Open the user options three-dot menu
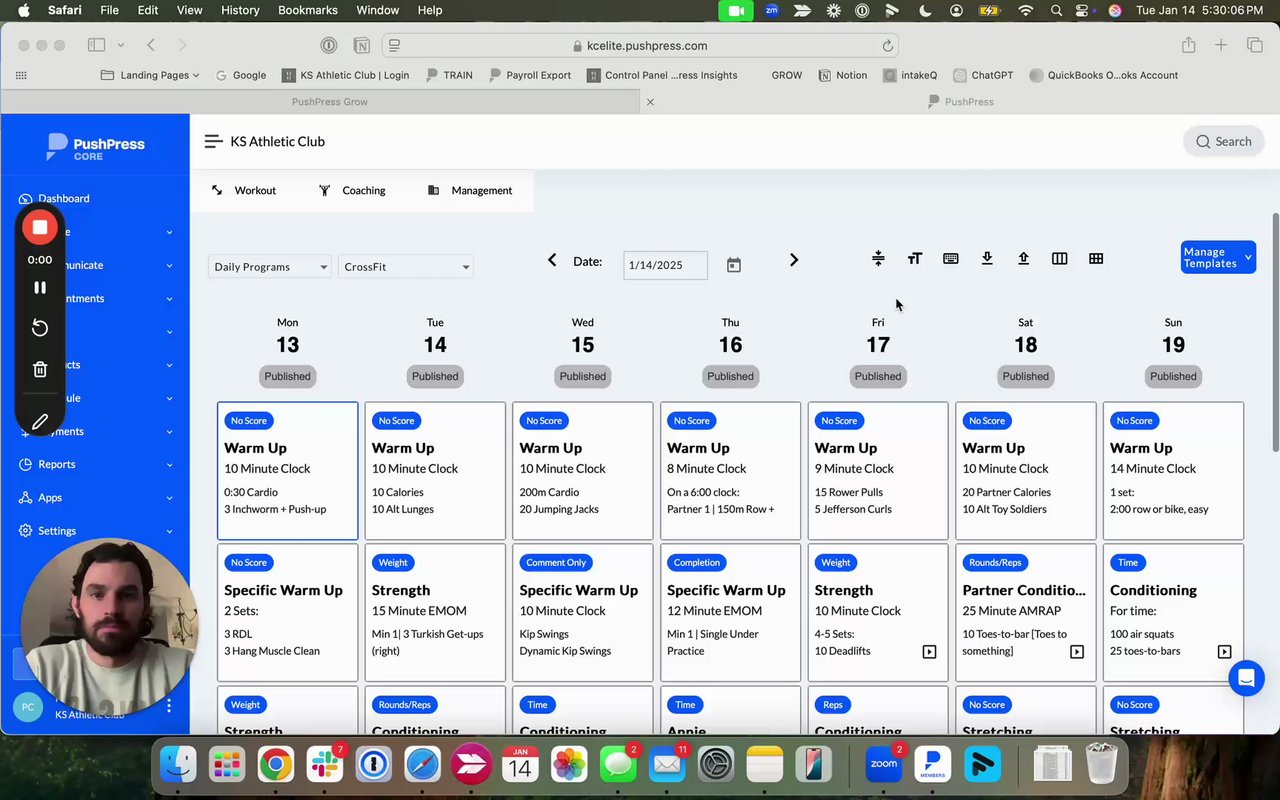 click(x=169, y=706)
